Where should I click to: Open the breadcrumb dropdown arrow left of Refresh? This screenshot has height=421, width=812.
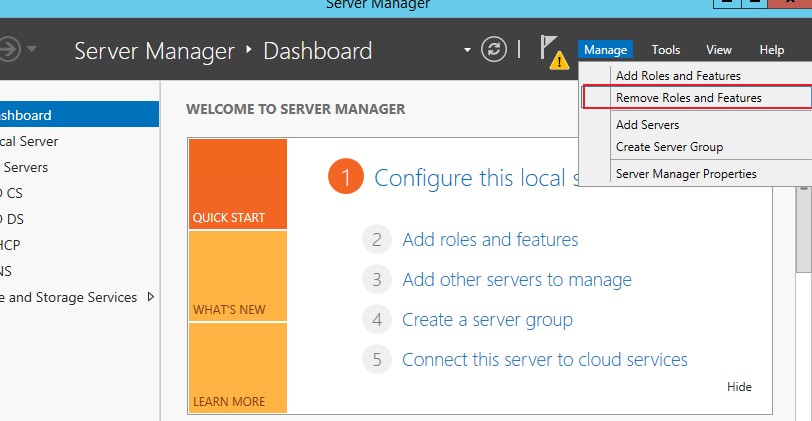(x=467, y=50)
